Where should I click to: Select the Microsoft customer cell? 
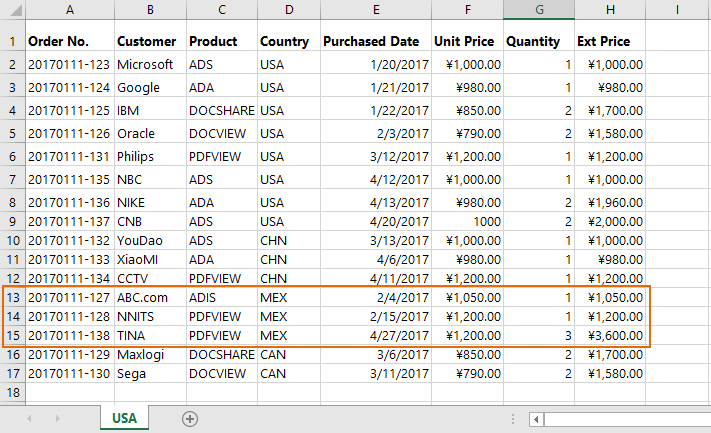click(x=151, y=64)
